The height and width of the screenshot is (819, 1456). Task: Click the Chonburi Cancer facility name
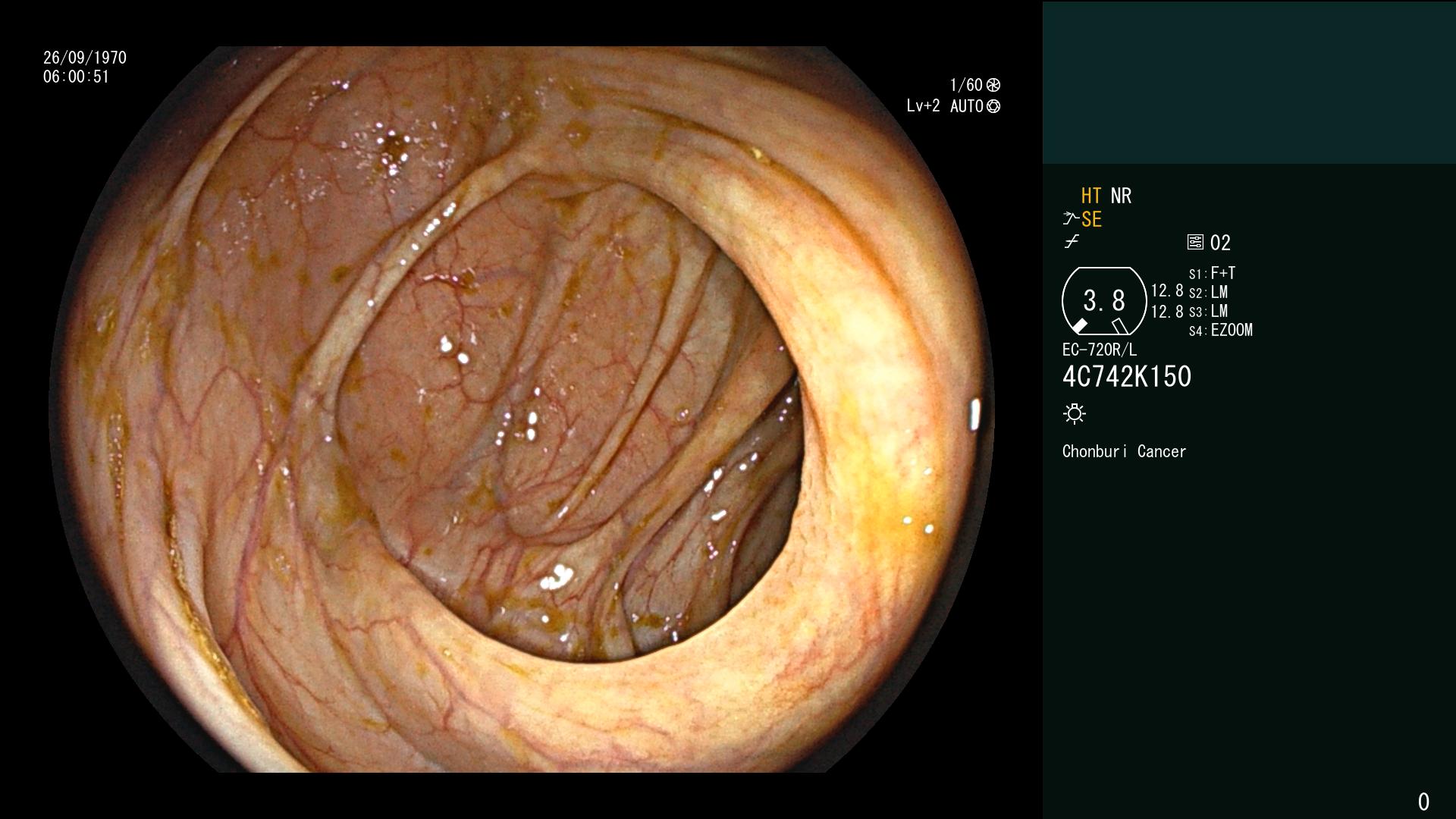pos(1124,452)
